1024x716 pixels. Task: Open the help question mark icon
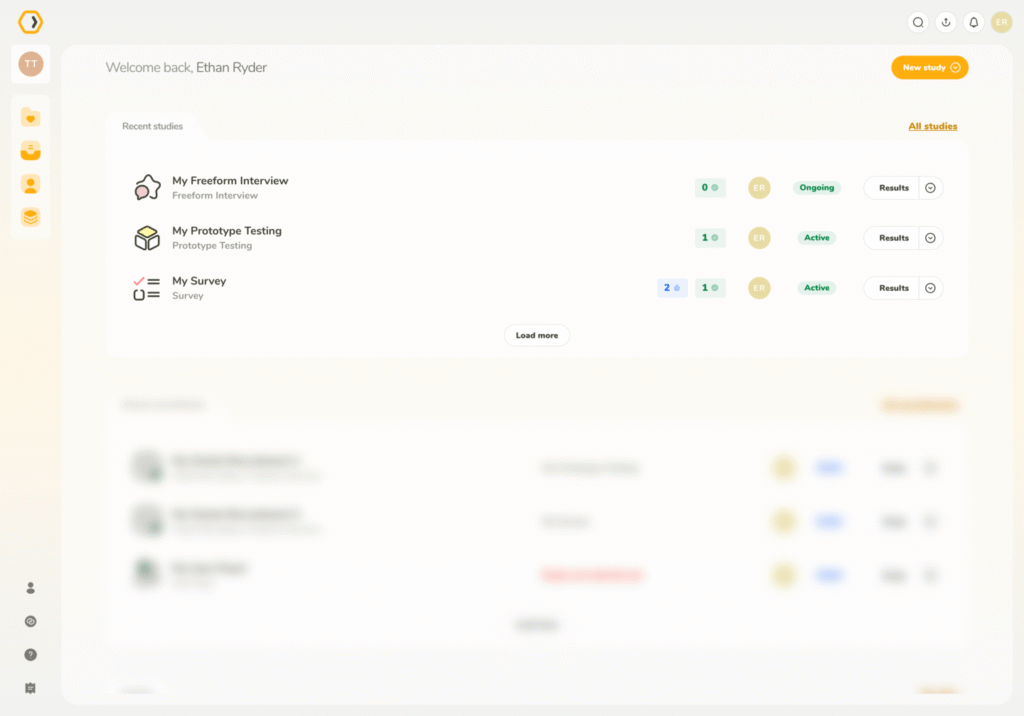[x=30, y=655]
